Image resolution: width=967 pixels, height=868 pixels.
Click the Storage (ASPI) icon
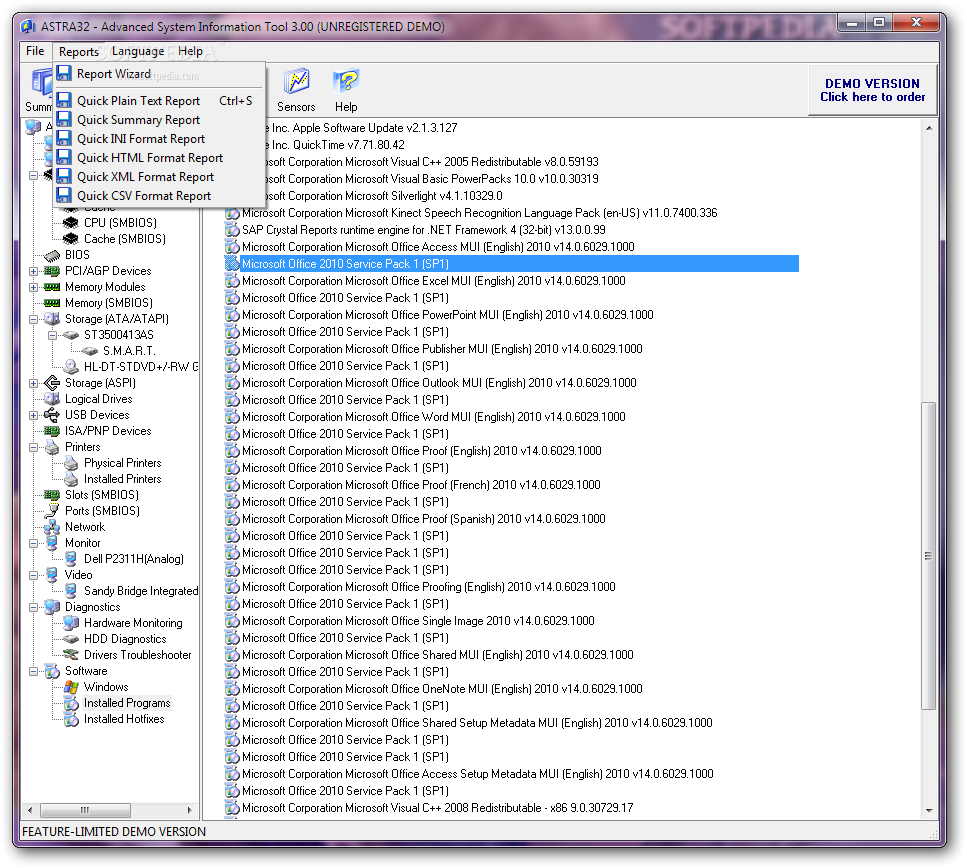[x=52, y=383]
